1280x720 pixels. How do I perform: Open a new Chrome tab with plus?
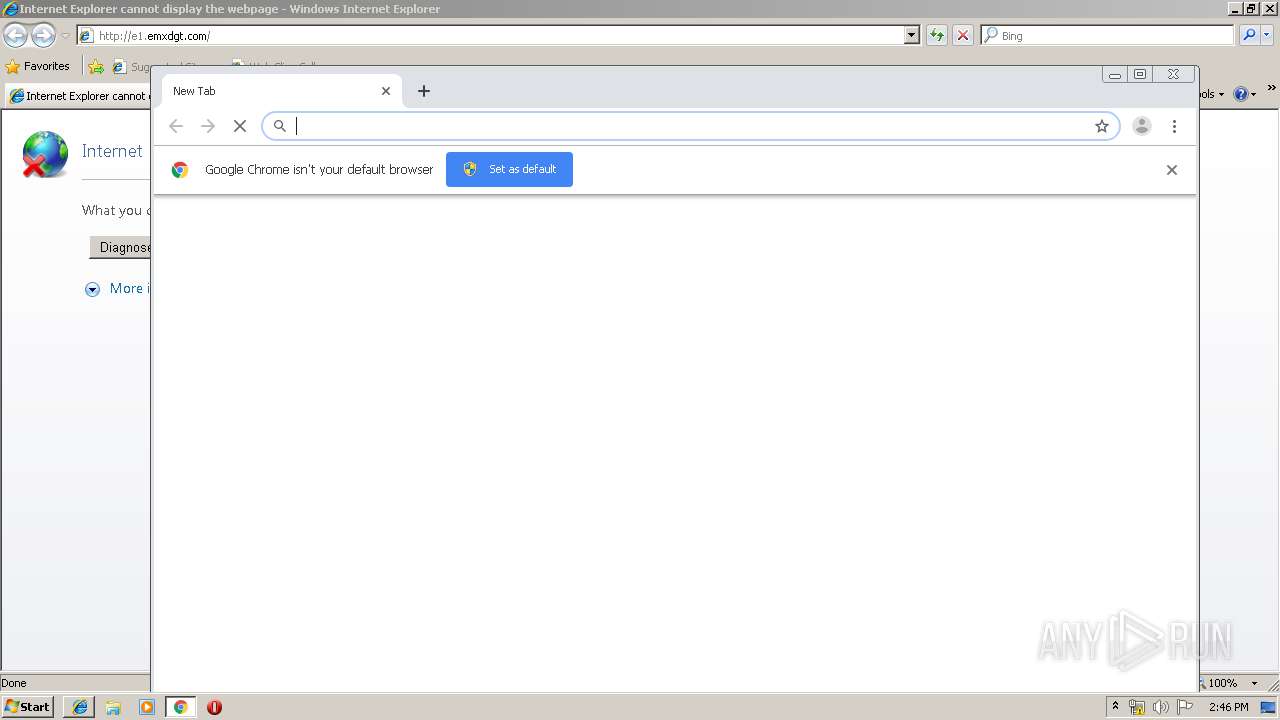point(424,91)
